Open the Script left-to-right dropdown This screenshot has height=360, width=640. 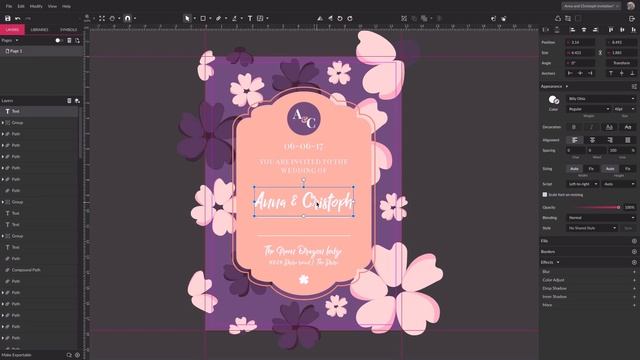click(x=582, y=184)
